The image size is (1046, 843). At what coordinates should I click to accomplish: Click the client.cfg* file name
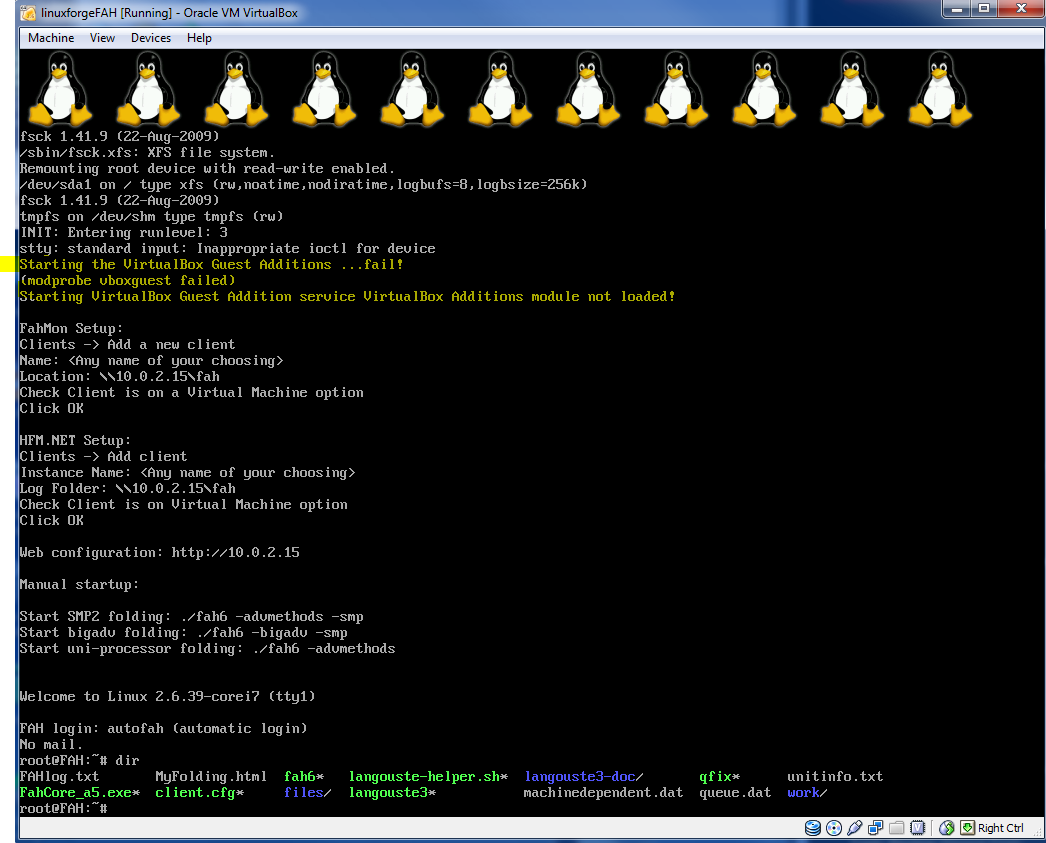tap(199, 792)
